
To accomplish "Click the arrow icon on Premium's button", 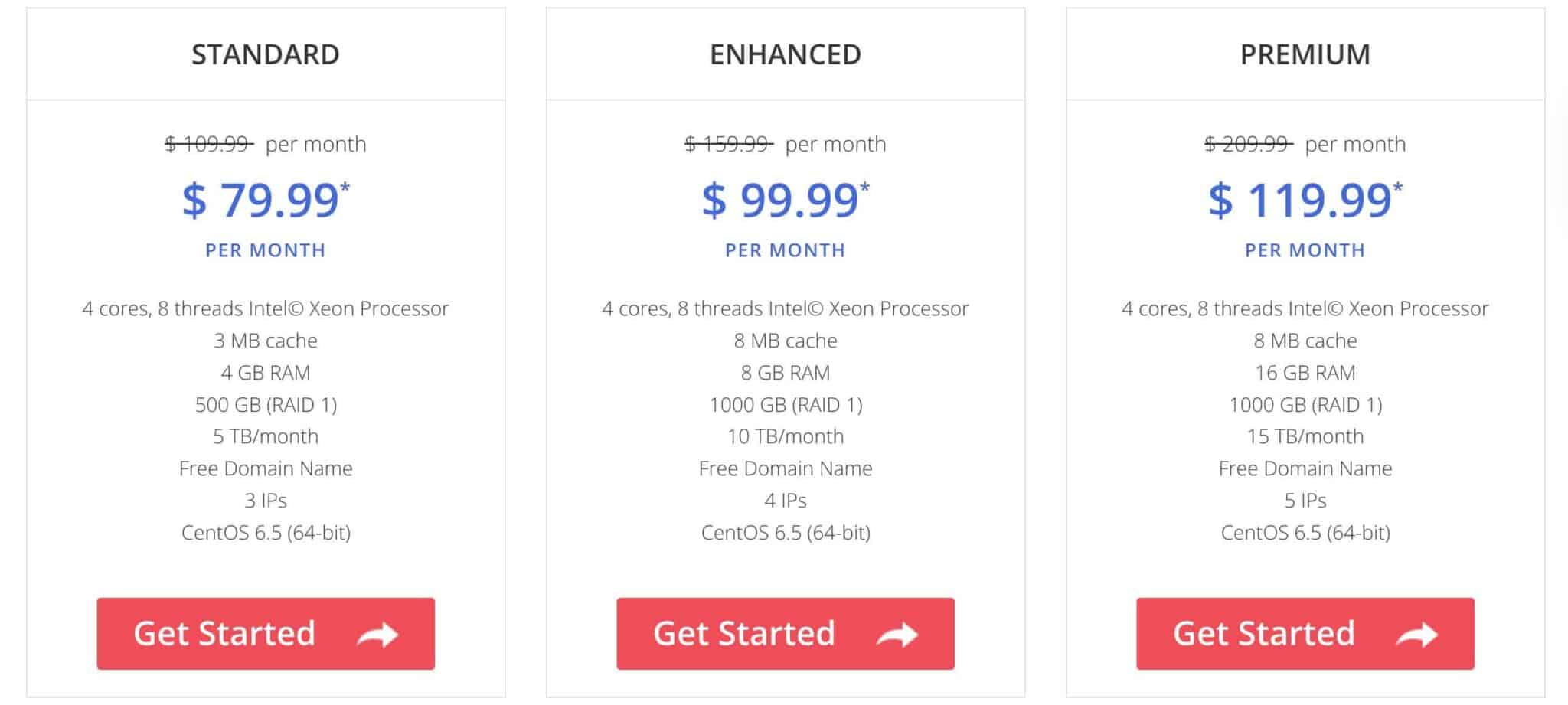I will click(1417, 635).
